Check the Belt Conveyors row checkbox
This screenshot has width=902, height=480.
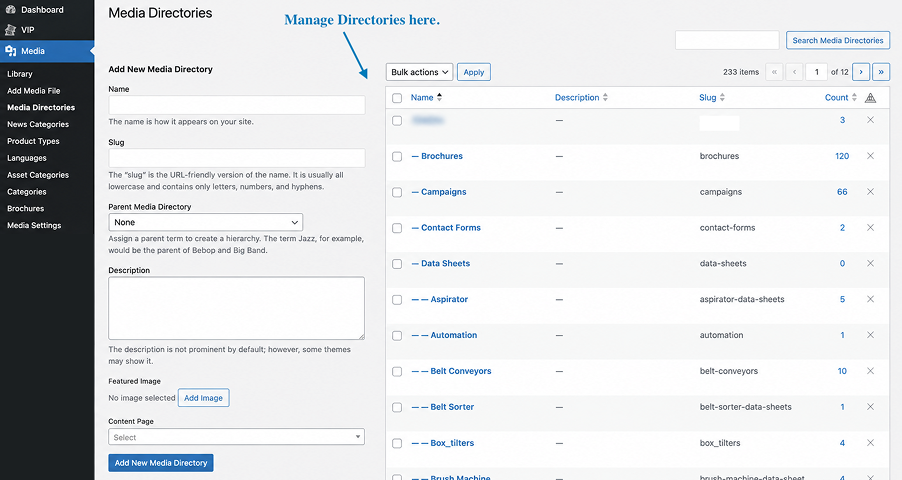[x=397, y=372]
